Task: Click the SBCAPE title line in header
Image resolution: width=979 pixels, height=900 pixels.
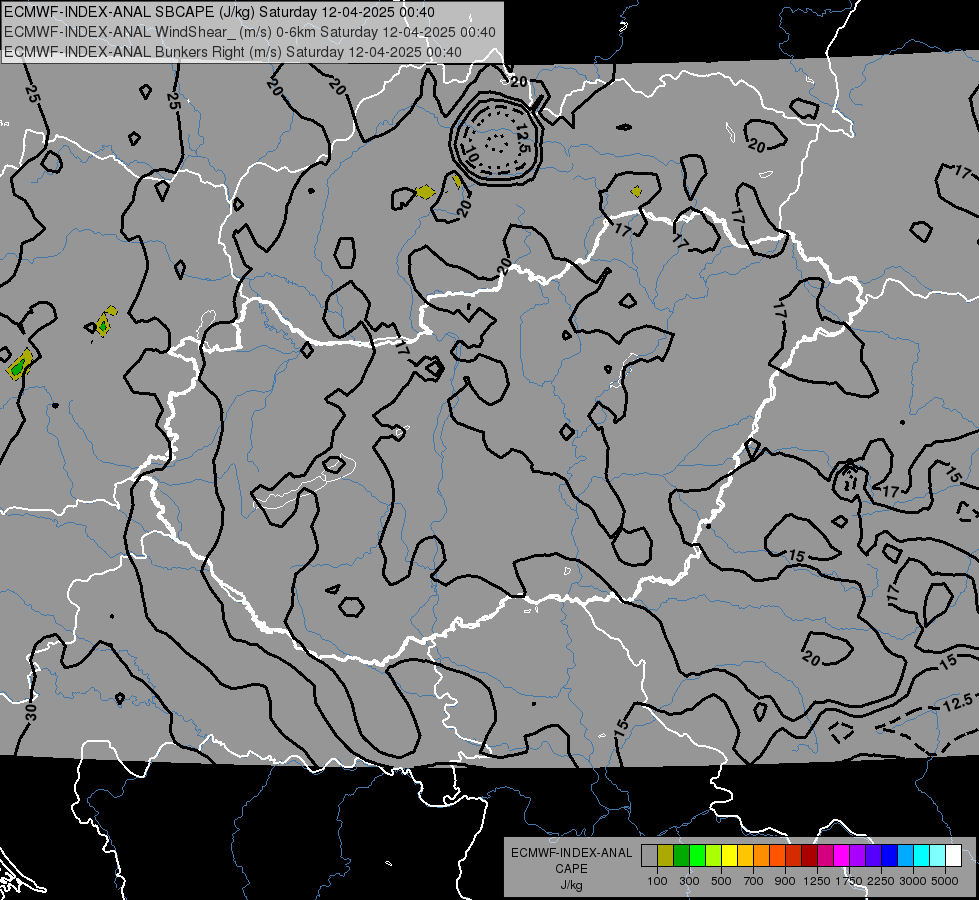Action: tap(219, 12)
